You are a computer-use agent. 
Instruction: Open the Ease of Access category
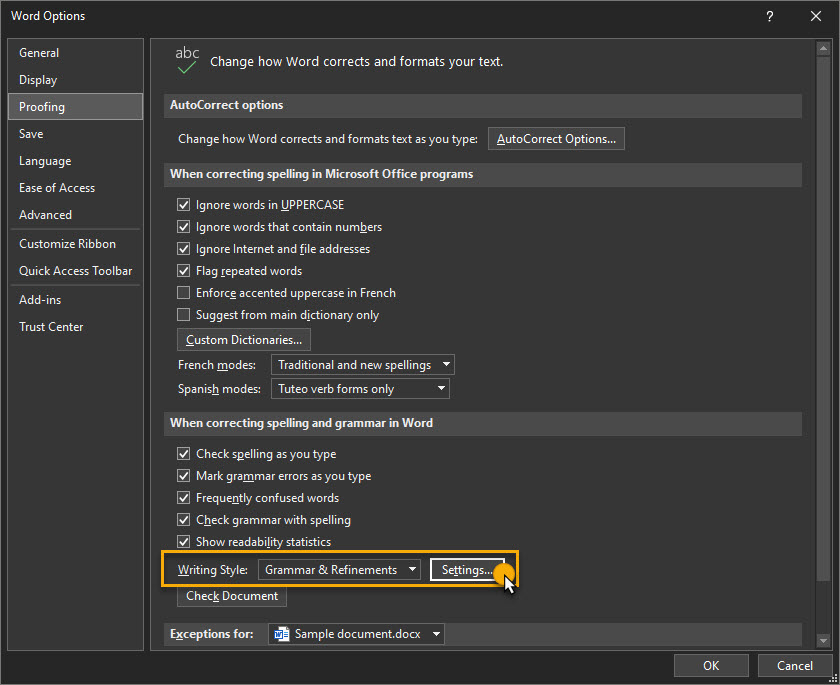click(76, 188)
